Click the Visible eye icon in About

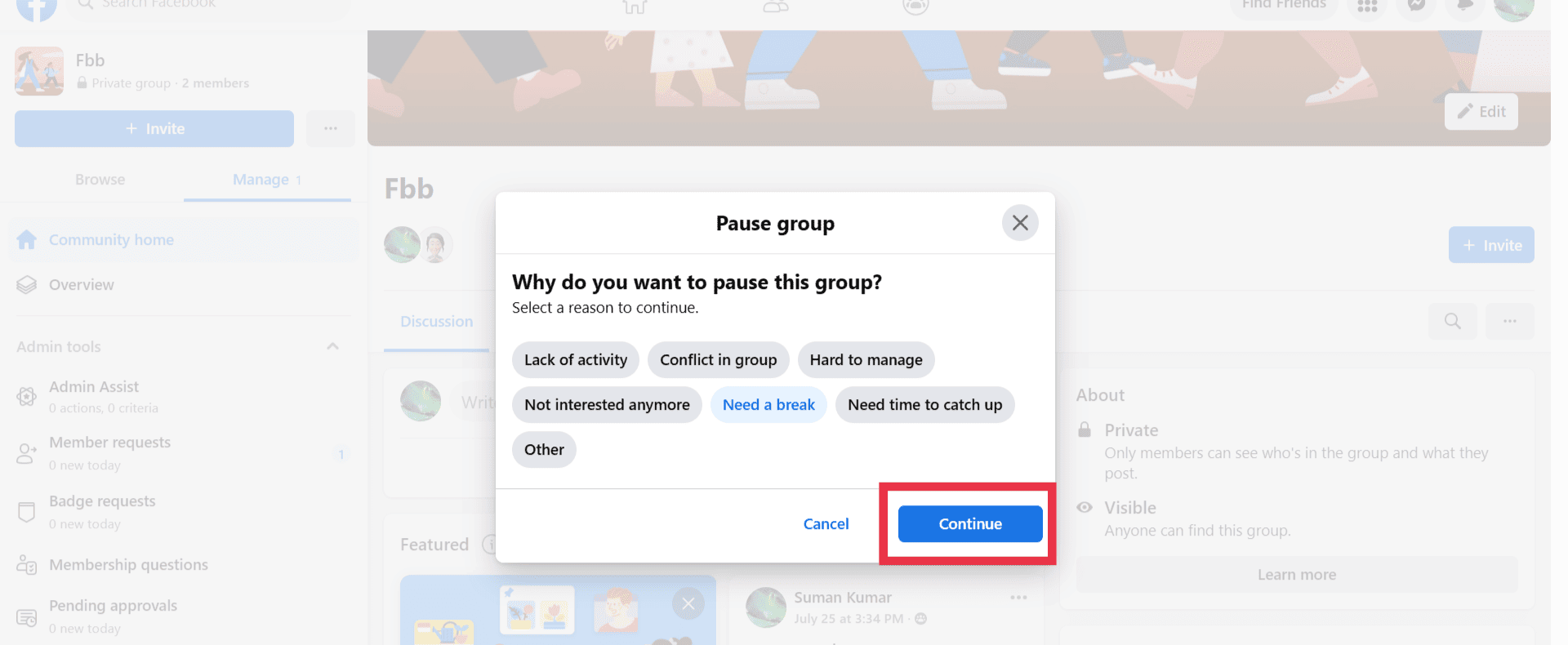1085,507
